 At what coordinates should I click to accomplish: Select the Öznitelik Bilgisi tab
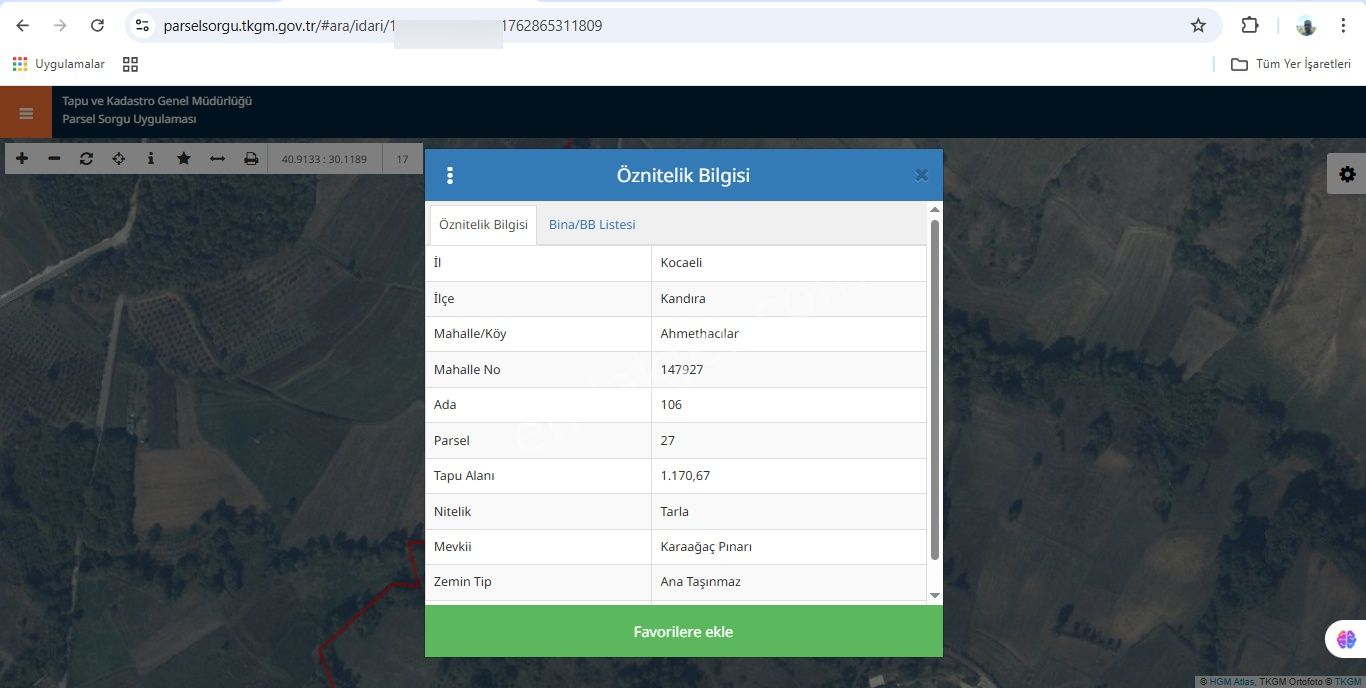click(483, 225)
